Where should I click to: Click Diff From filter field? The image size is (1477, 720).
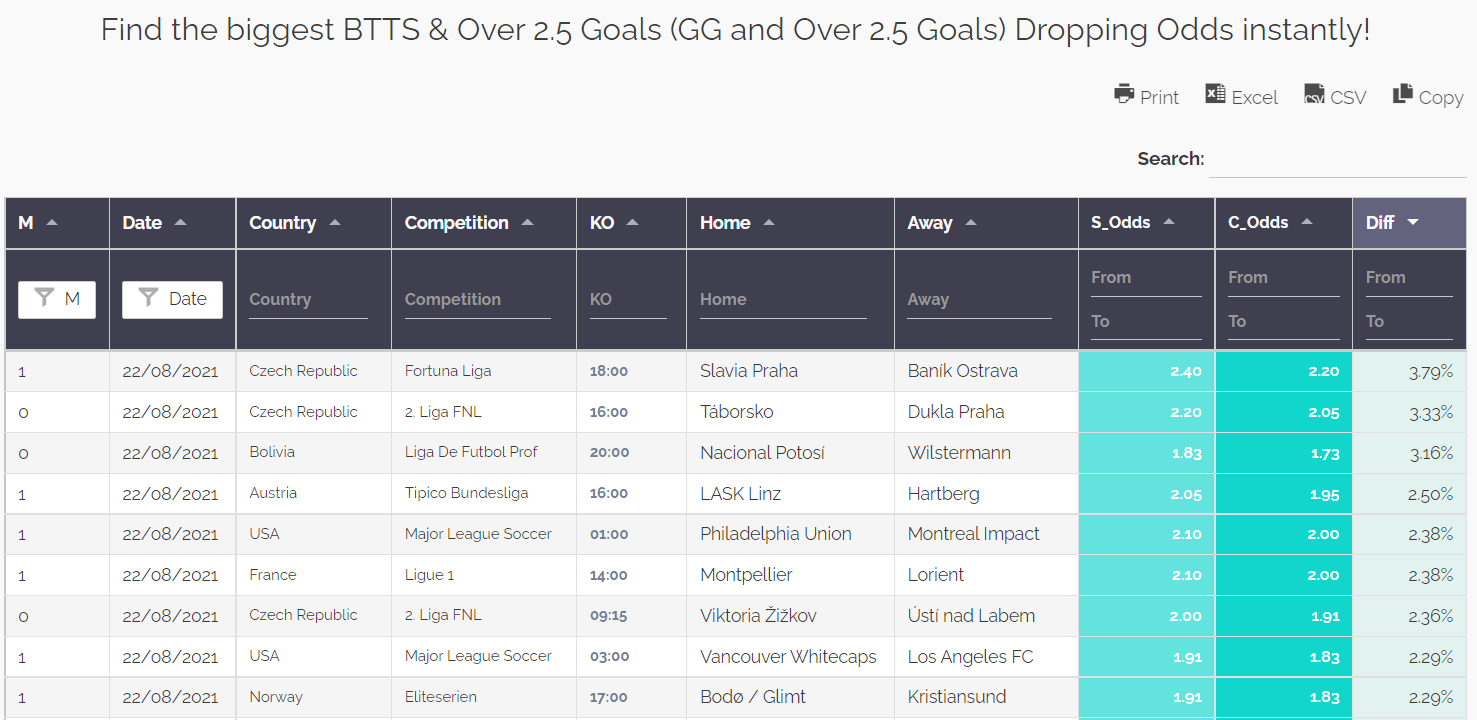(1409, 278)
